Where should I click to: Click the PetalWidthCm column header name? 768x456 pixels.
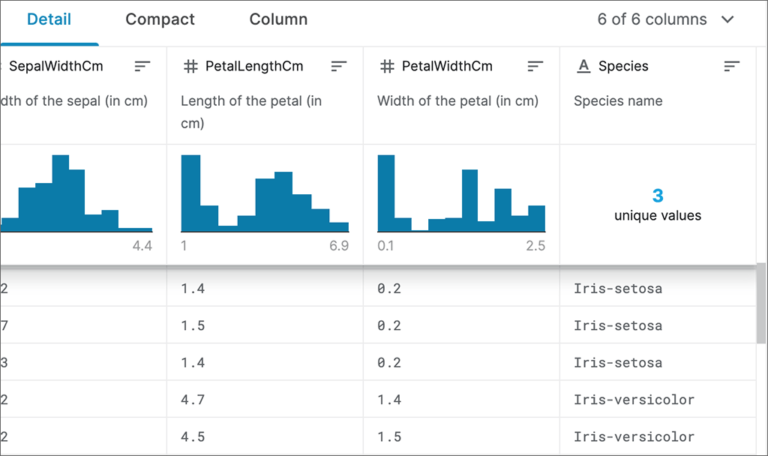point(447,66)
